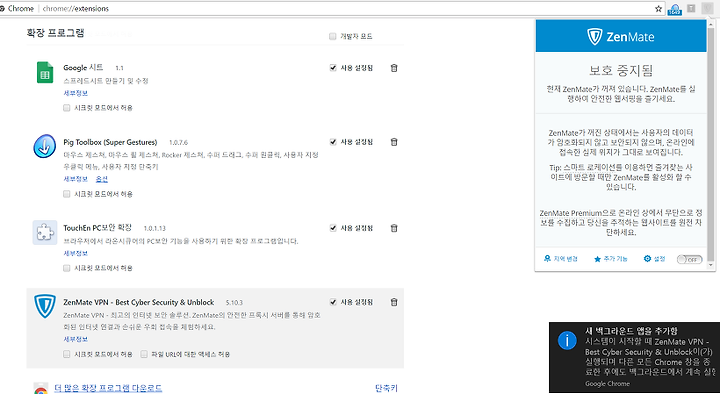The height and width of the screenshot is (394, 720).
Task: Click the ZenMate VPN - Best Cyber Security & Unblock title
Action: click(139, 302)
